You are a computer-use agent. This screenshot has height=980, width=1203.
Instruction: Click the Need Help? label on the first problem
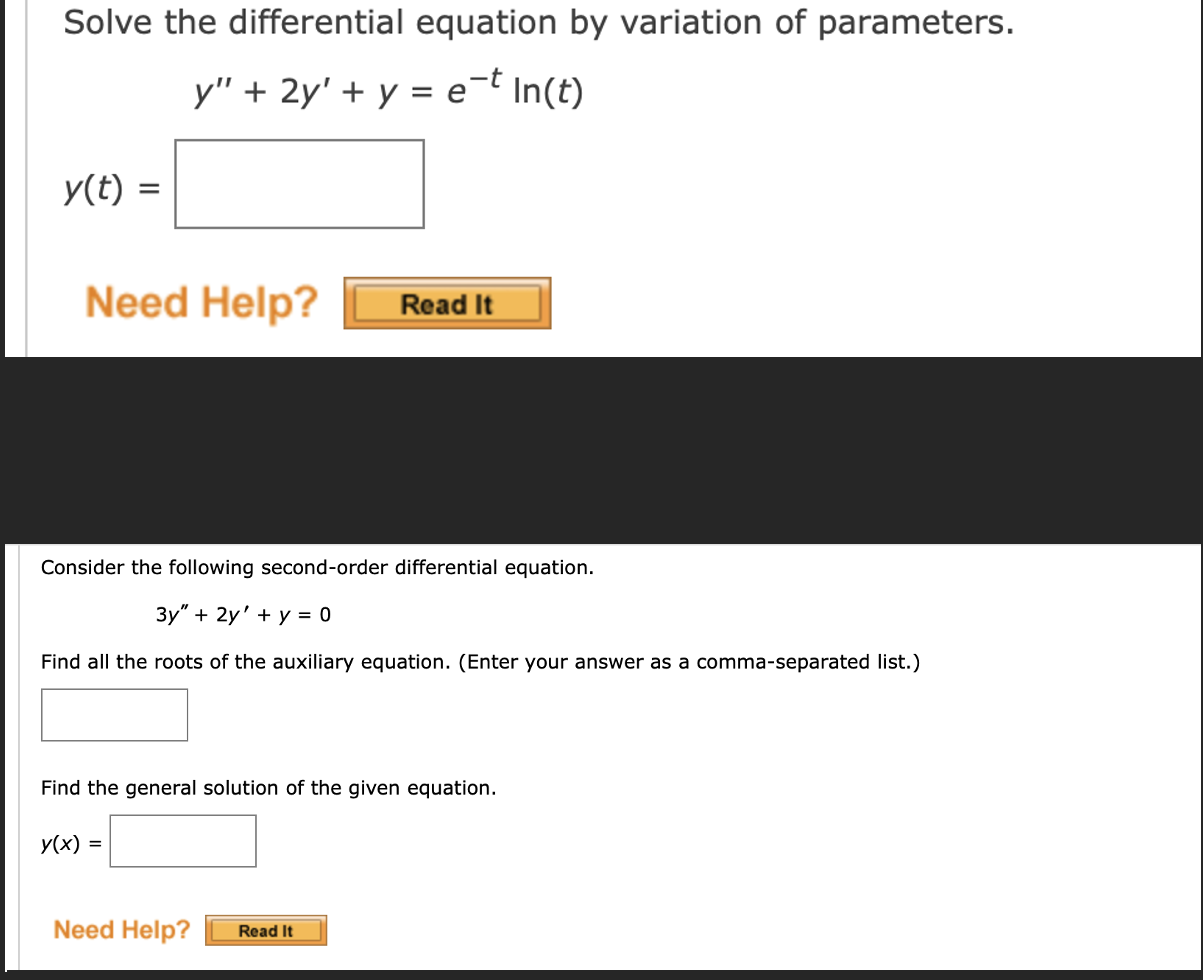pos(200,302)
